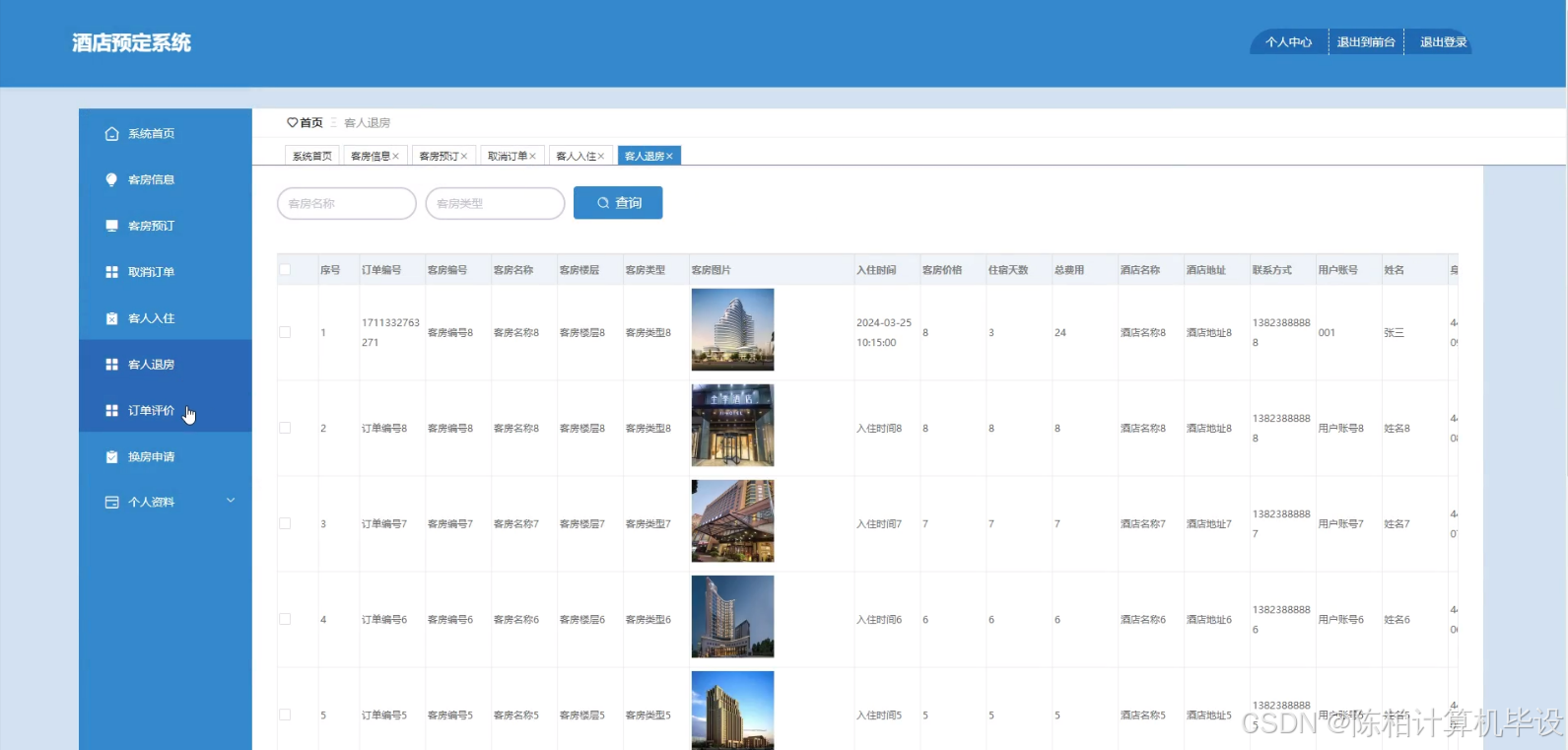
Task: Click the heart icon next to 首页 breadcrumb
Action: tap(292, 123)
